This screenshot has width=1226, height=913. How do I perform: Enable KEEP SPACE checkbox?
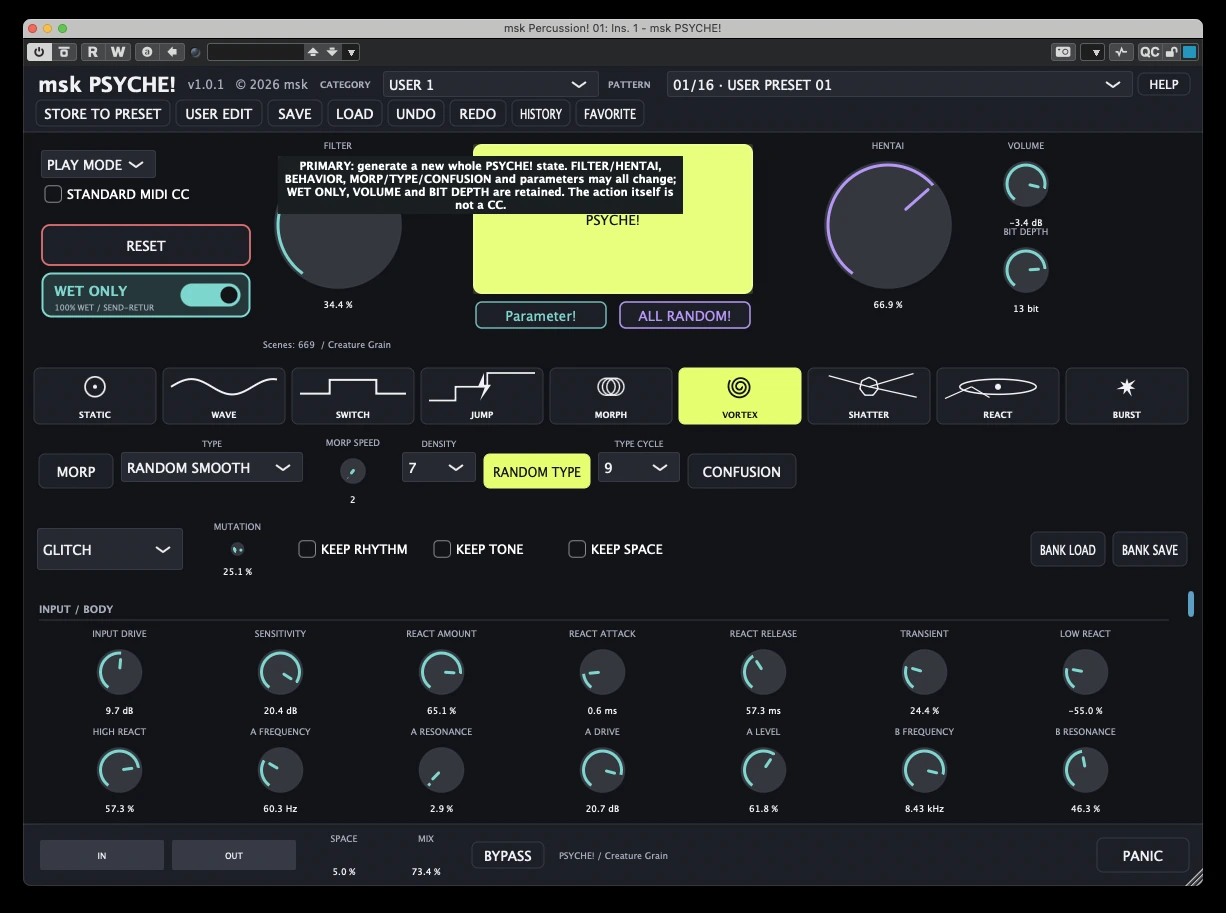pos(577,549)
